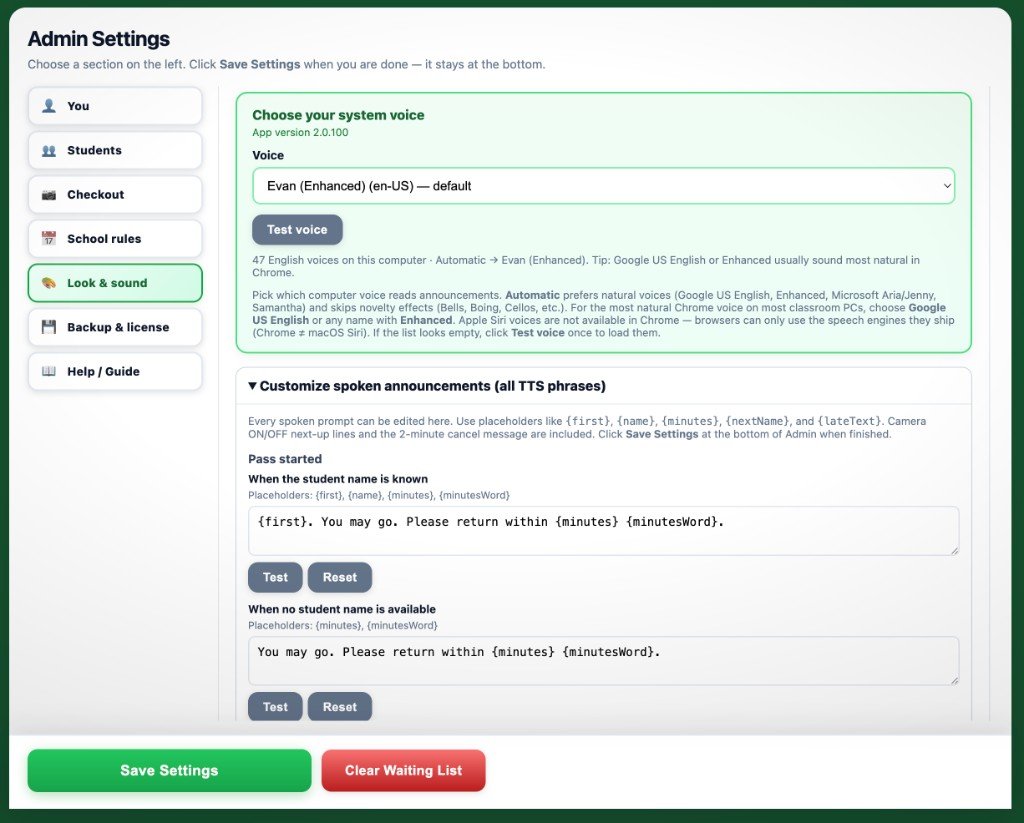This screenshot has width=1024, height=823.
Task: Test the known student name announcement
Action: 275,577
